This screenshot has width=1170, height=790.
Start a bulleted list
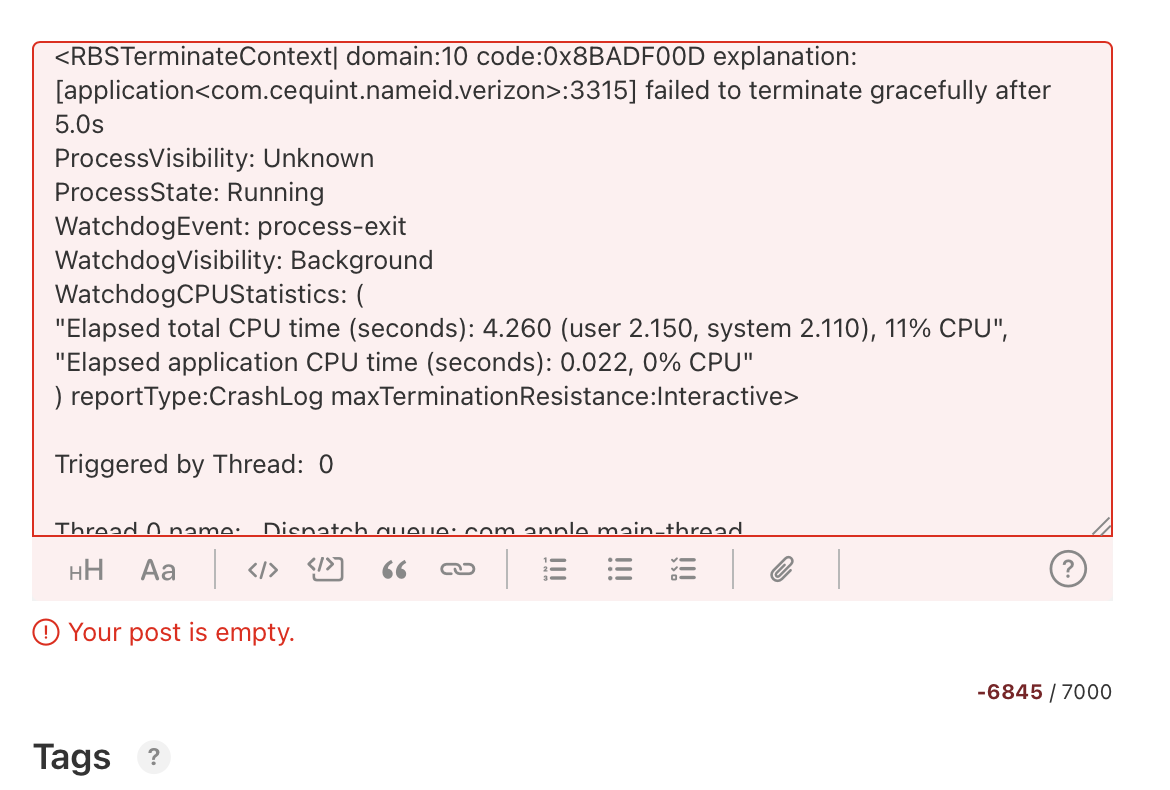(620, 570)
